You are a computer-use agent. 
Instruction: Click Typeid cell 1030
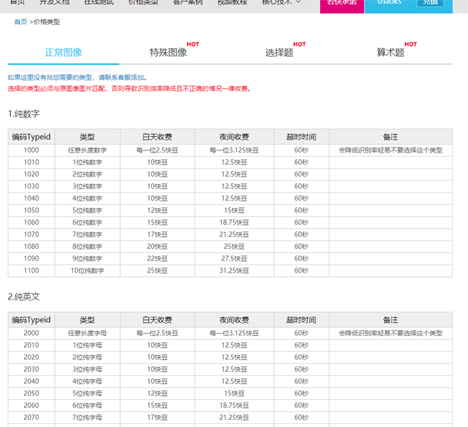(31, 186)
